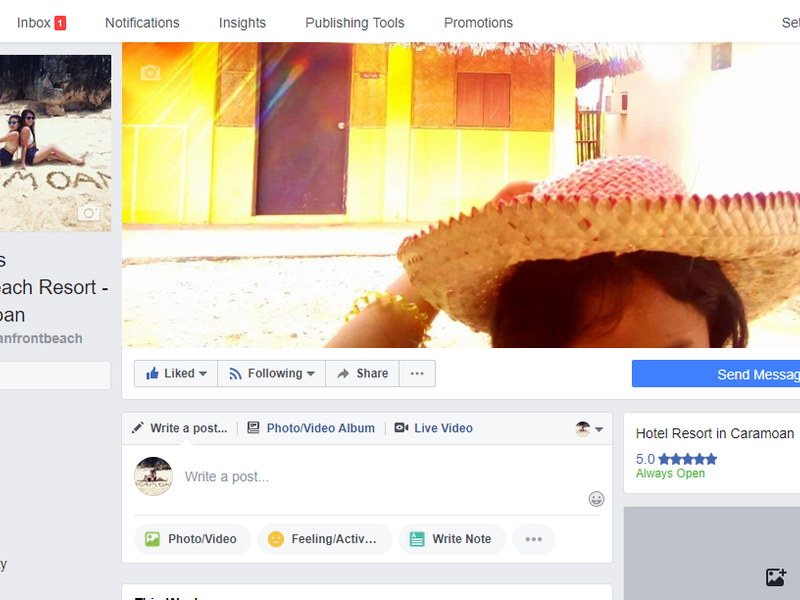Screen dimensions: 800x600
Task: Click the page profile picture
Action: tap(56, 143)
